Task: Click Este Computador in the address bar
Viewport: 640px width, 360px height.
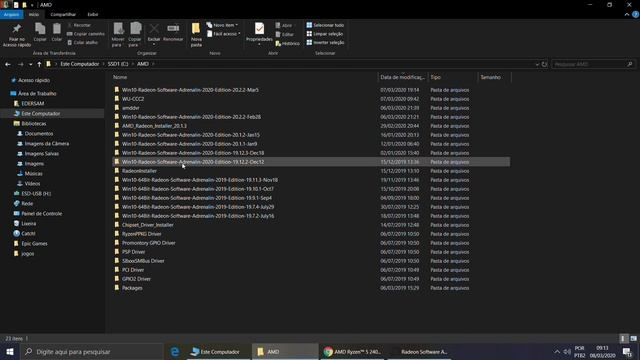Action: point(80,64)
